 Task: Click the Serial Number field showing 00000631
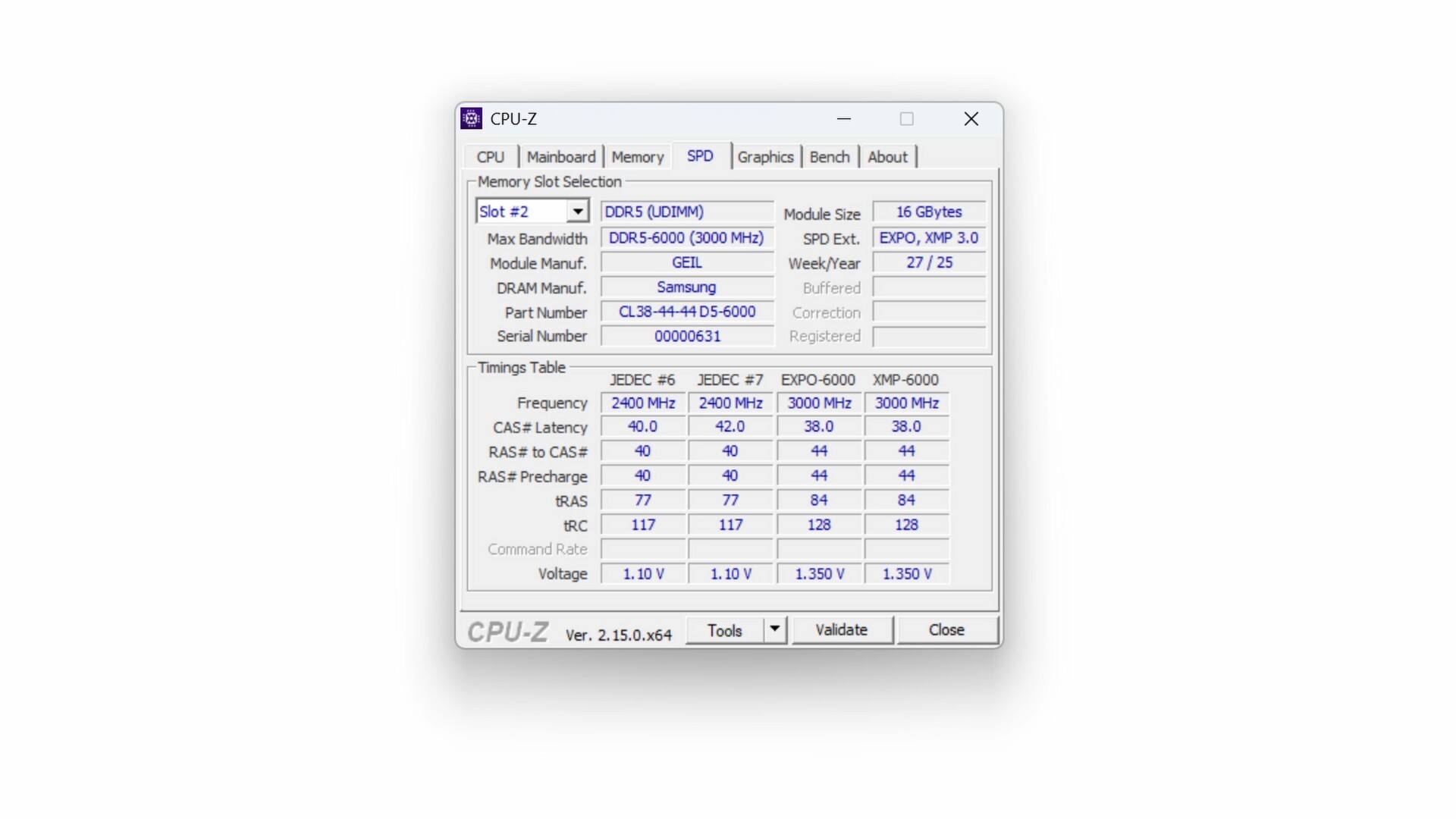coord(686,336)
